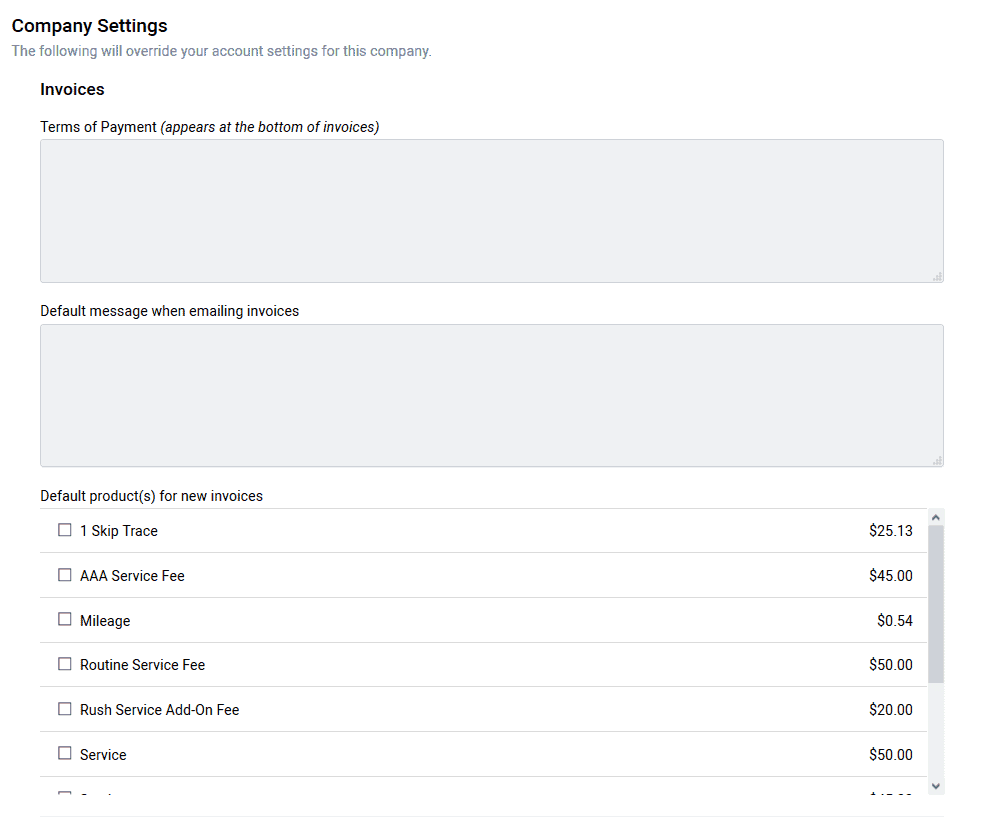Click the "Routine Service Fee" product name

pos(142,665)
